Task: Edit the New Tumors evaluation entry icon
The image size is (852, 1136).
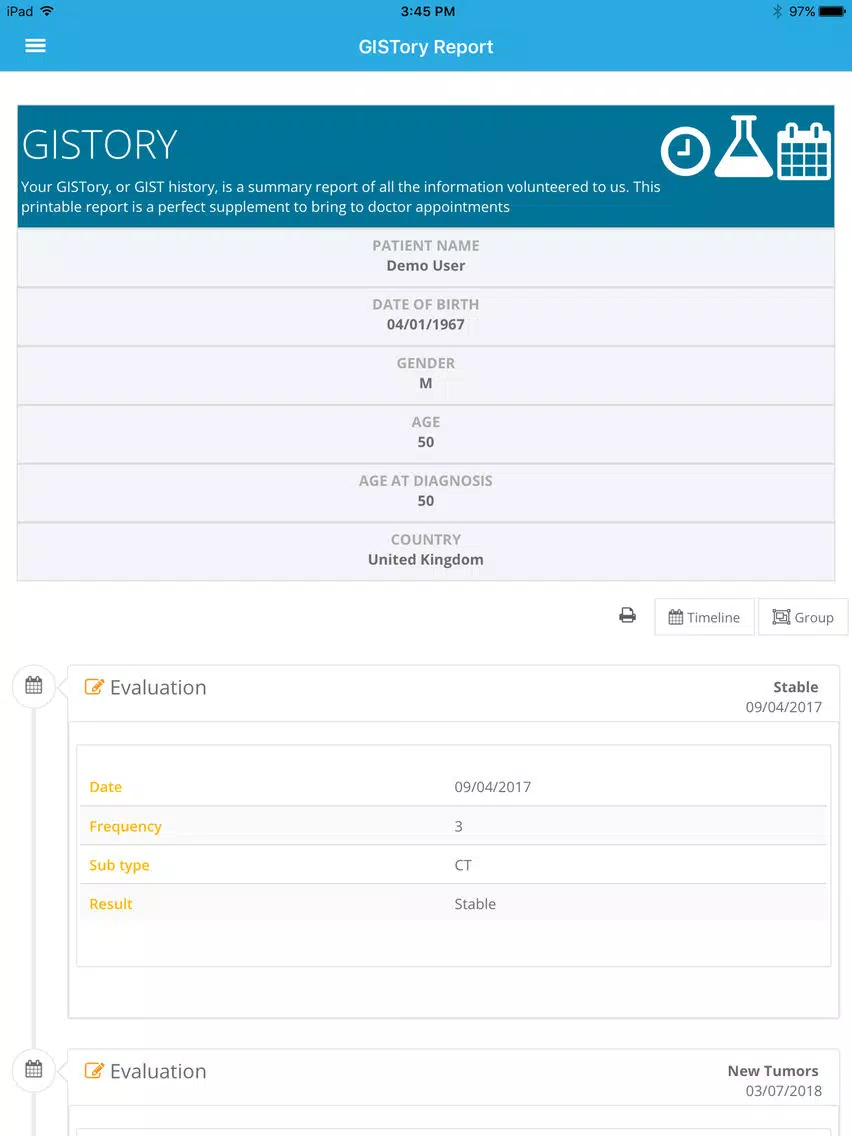Action: pyautogui.click(x=94, y=1071)
